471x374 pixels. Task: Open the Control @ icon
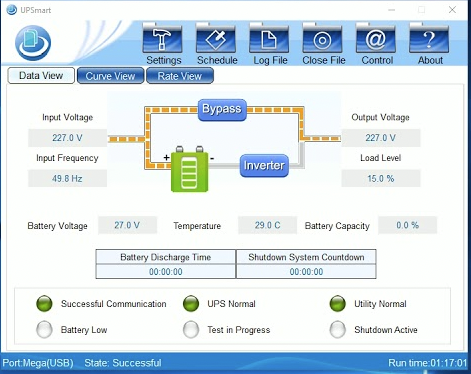pyautogui.click(x=376, y=38)
